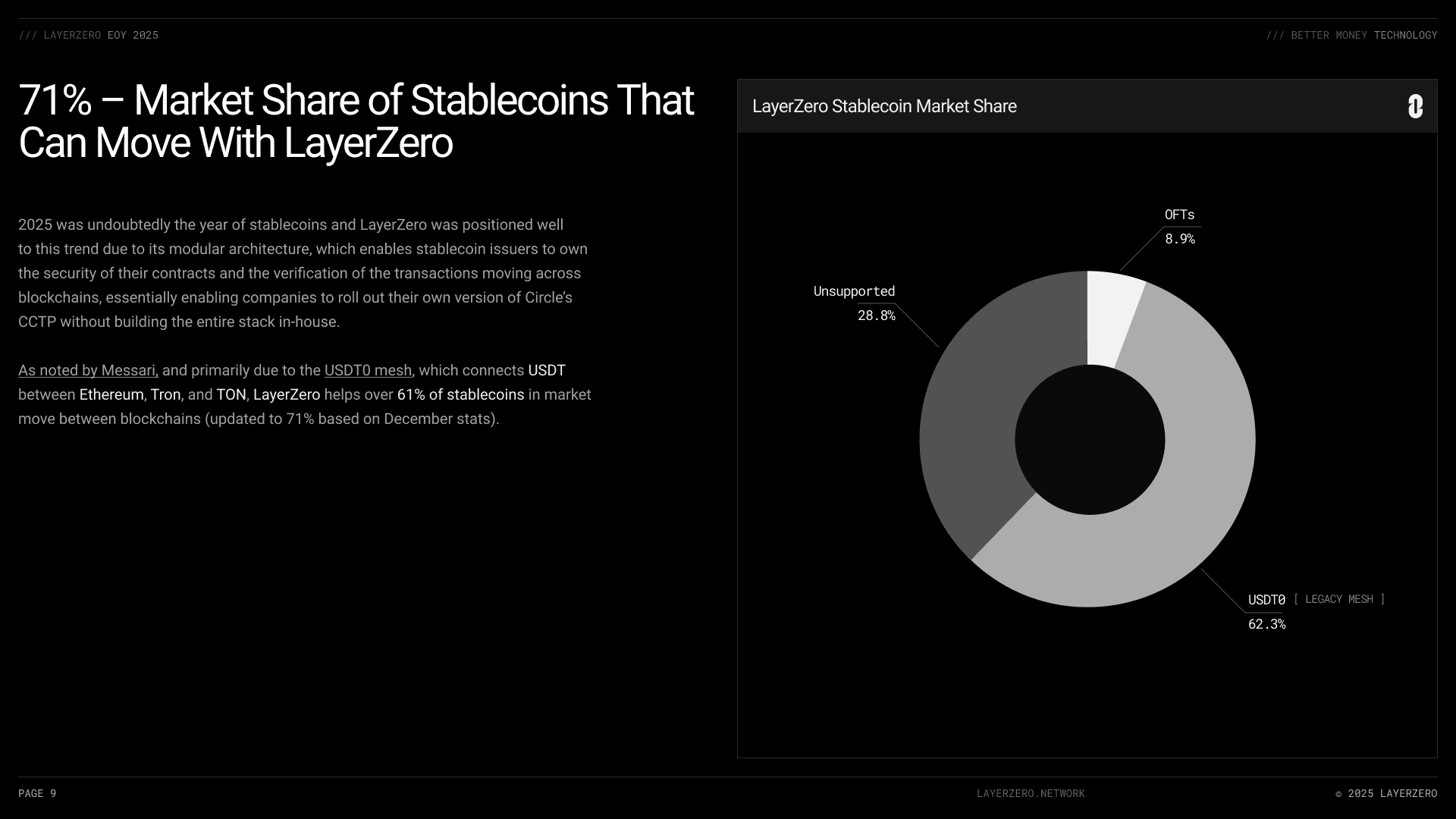The height and width of the screenshot is (819, 1456).
Task: Click the "PAGE 9" footer indicator
Action: 37,793
